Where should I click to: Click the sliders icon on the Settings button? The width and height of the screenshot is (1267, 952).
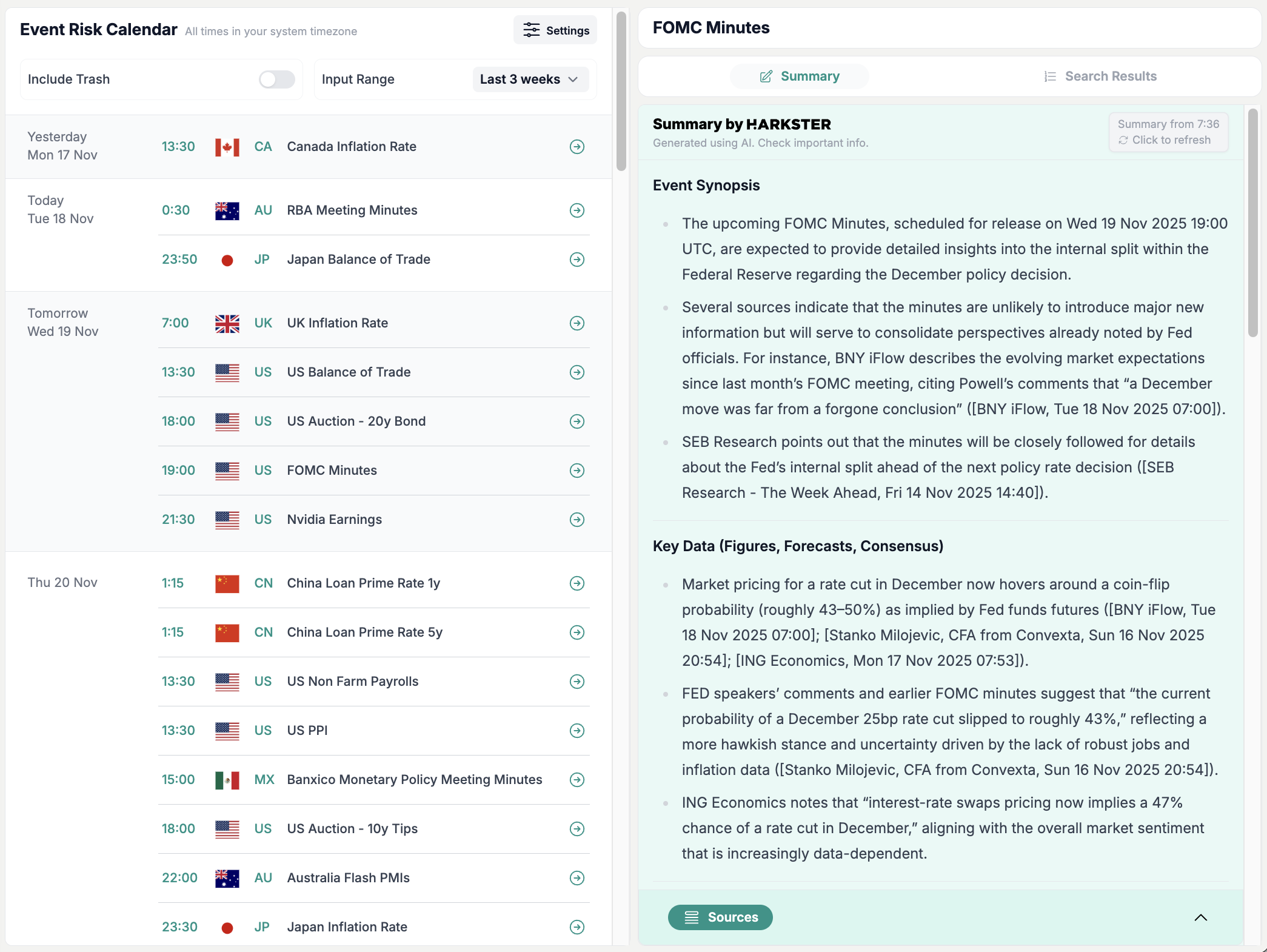[x=531, y=30]
